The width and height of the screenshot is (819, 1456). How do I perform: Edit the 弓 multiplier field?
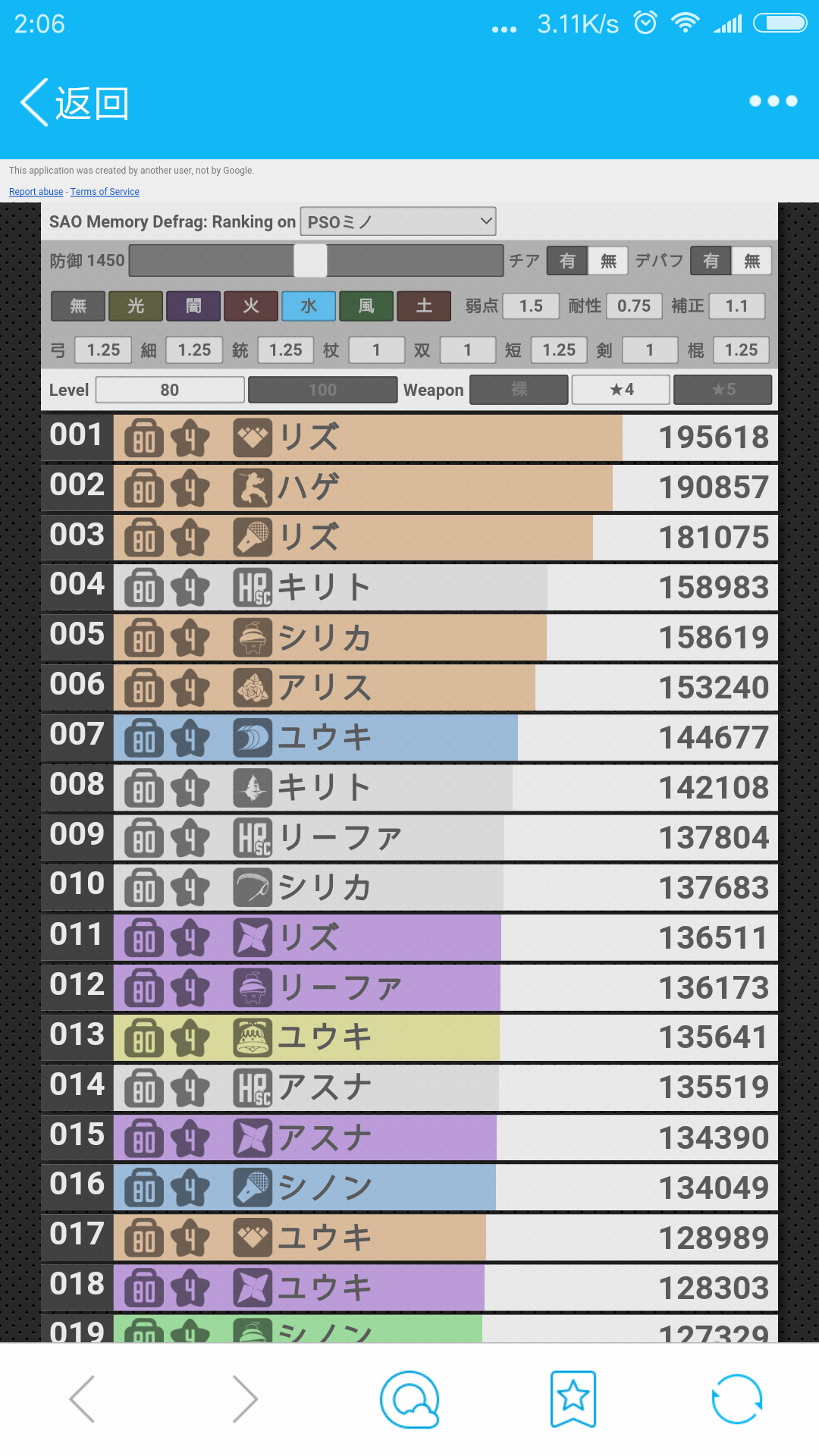pos(103,350)
